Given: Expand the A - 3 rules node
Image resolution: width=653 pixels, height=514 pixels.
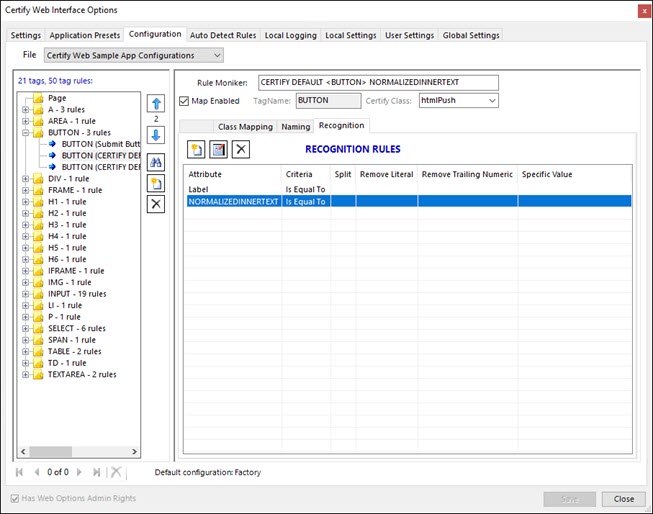Looking at the screenshot, I should coord(25,110).
